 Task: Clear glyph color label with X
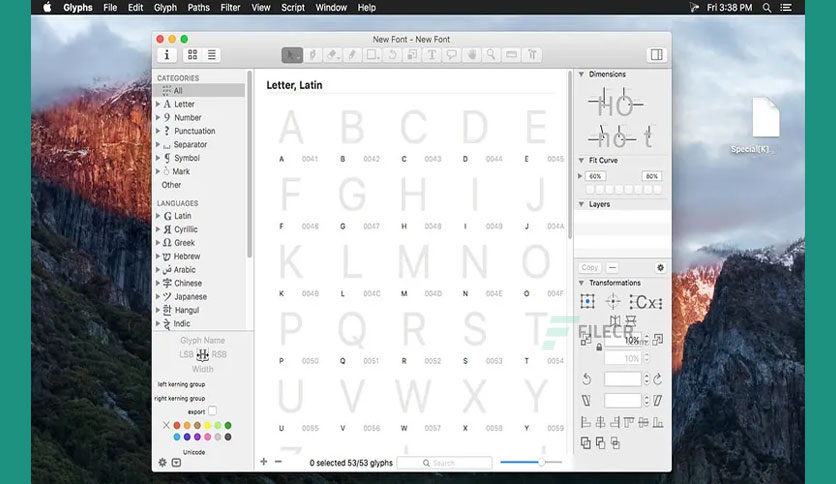click(166, 425)
